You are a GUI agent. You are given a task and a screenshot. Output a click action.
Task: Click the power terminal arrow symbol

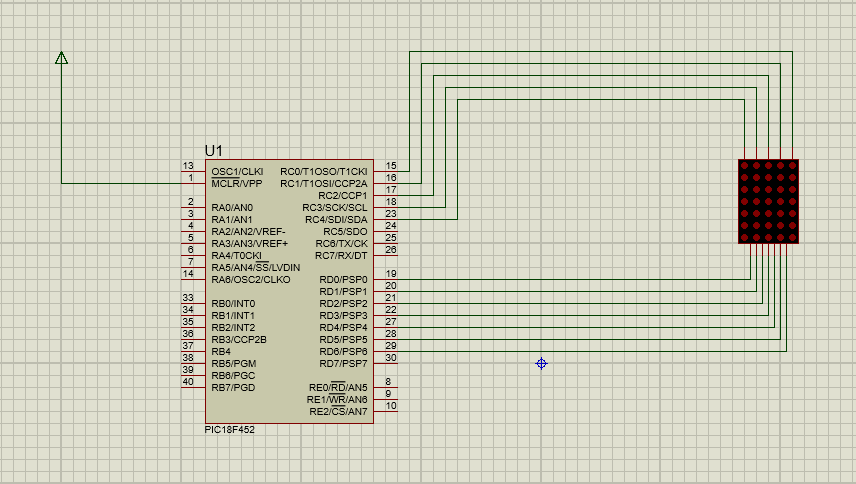coord(62,58)
